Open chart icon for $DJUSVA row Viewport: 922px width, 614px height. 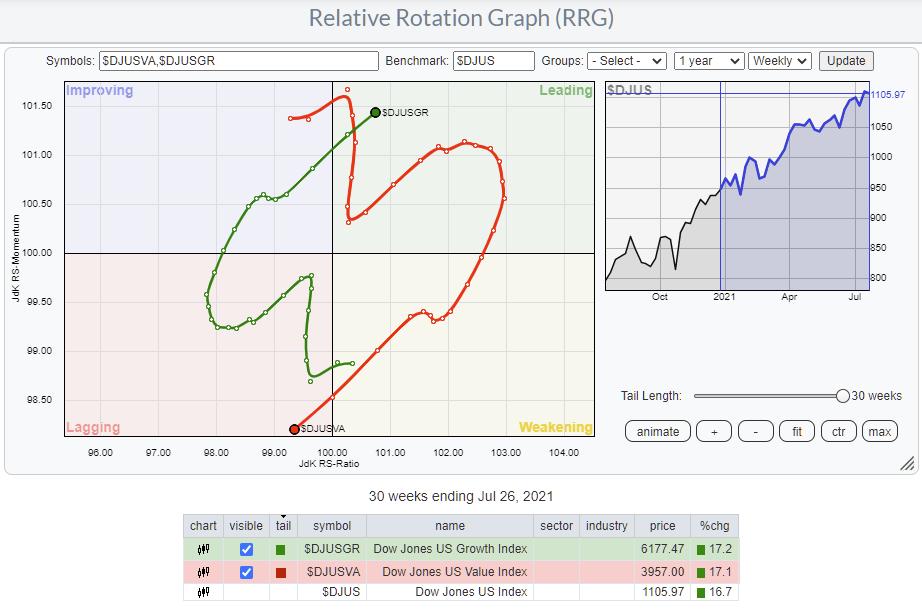[203, 572]
